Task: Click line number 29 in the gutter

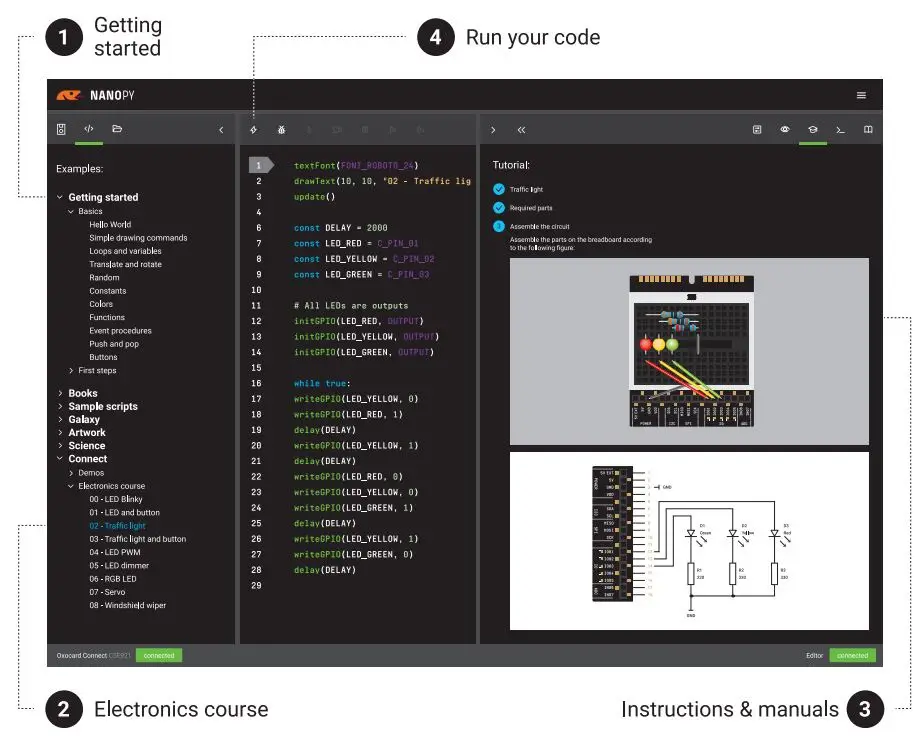Action: (x=256, y=586)
